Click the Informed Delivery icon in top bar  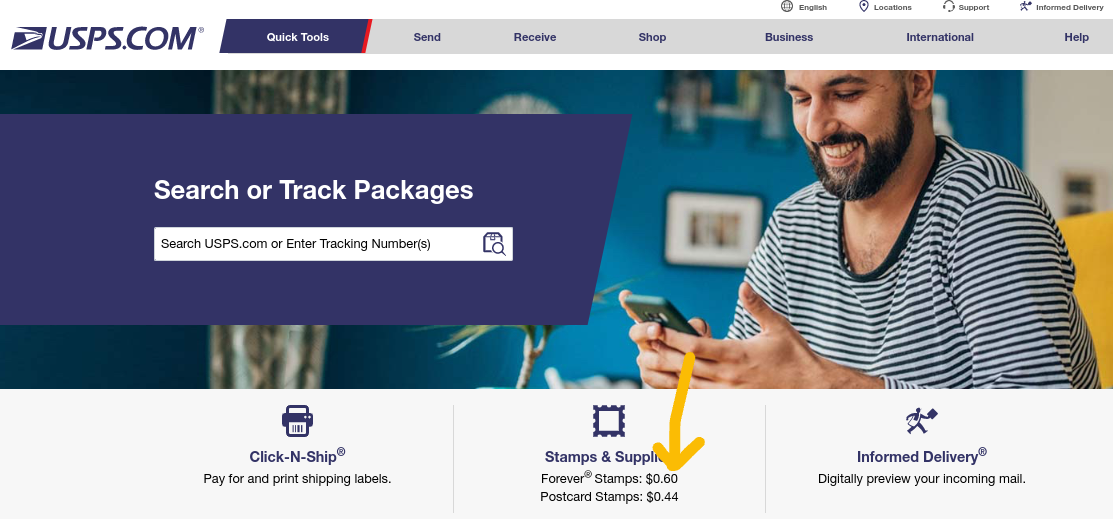[1026, 7]
